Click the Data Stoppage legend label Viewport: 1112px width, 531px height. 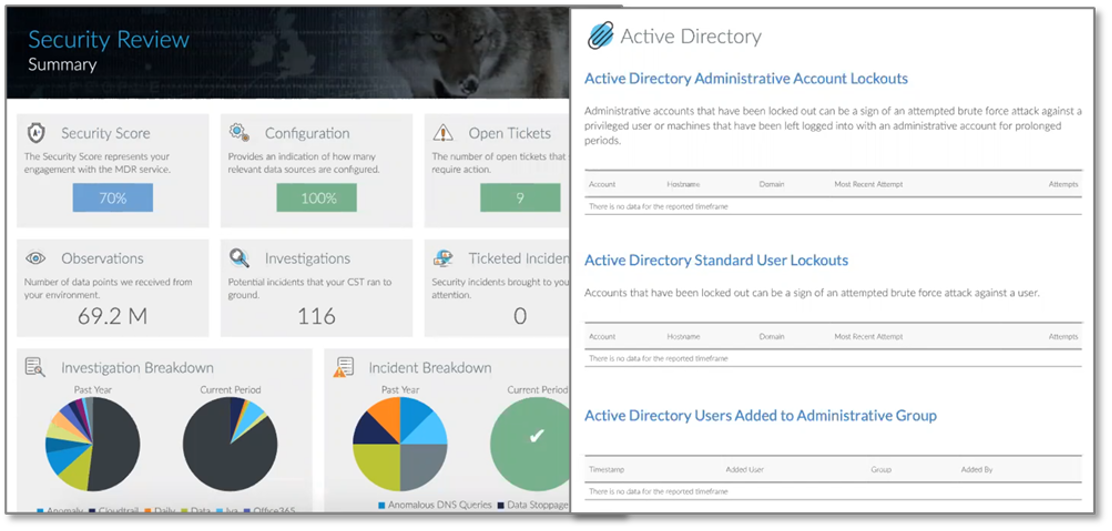pos(539,505)
